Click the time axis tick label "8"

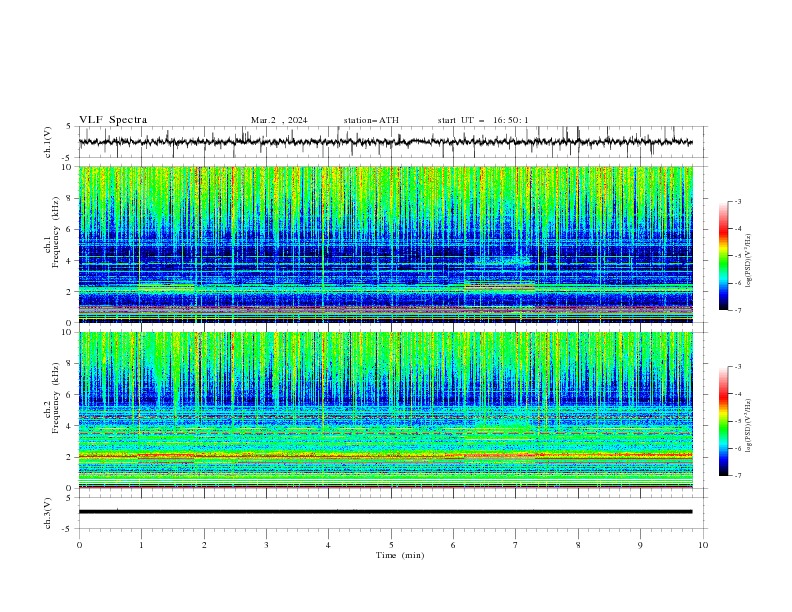pos(578,545)
